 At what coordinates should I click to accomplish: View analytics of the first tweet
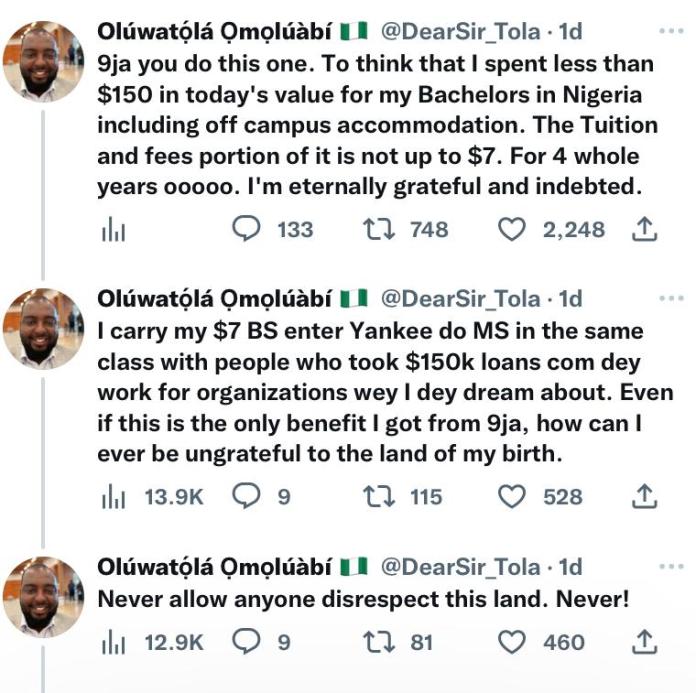pos(114,231)
